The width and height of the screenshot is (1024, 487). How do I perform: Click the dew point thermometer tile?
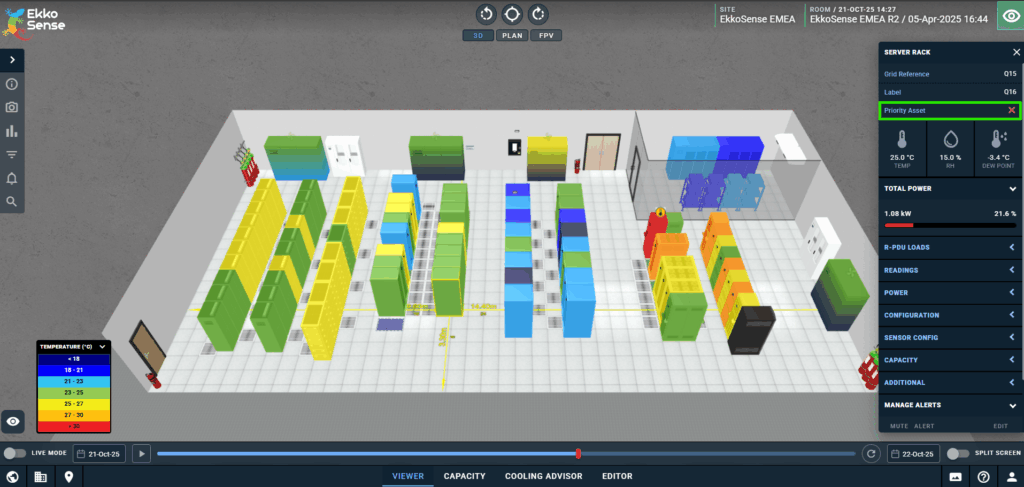coord(998,149)
